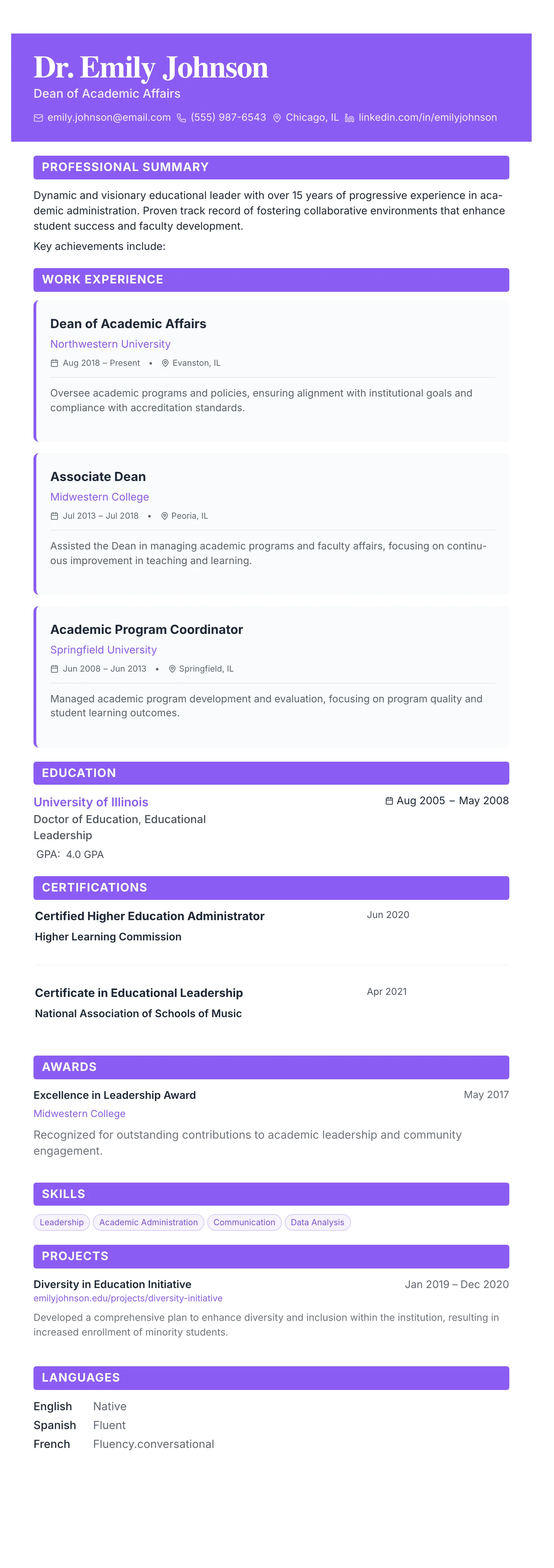Click the phone icon in header

pyautogui.click(x=181, y=118)
